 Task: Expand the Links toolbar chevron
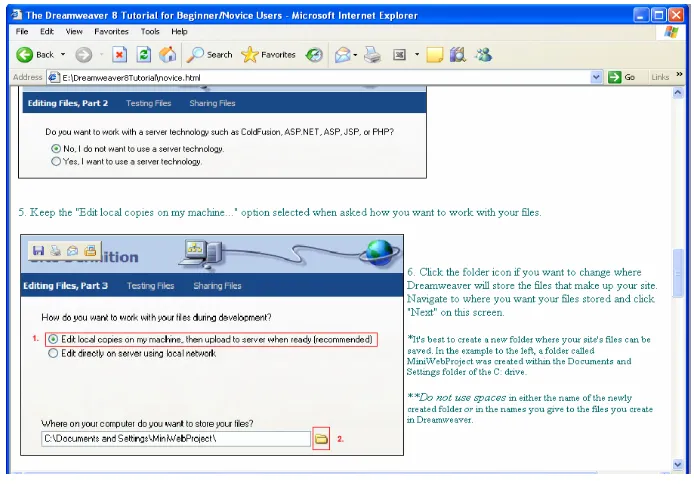679,75
